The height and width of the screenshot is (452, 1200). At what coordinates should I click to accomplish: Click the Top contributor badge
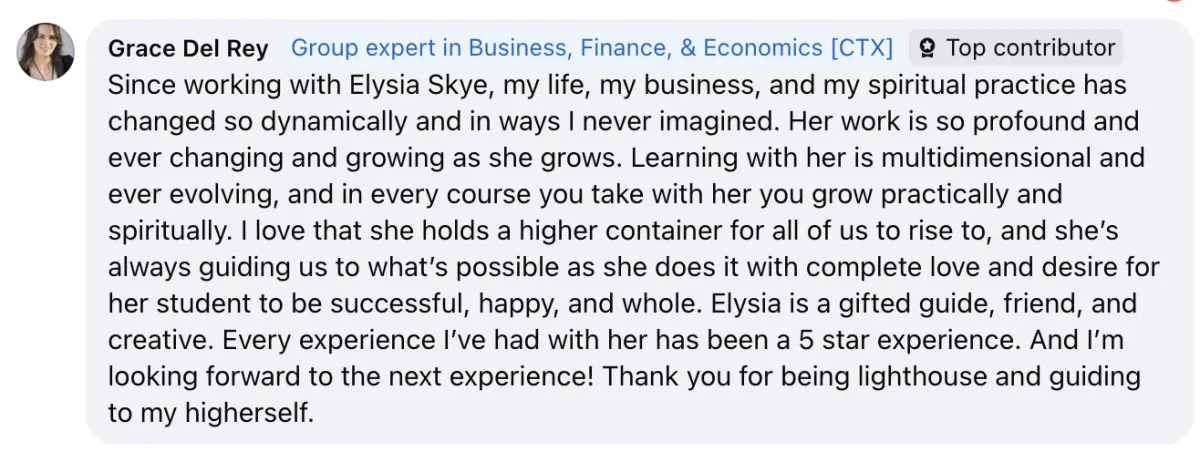coord(1017,48)
